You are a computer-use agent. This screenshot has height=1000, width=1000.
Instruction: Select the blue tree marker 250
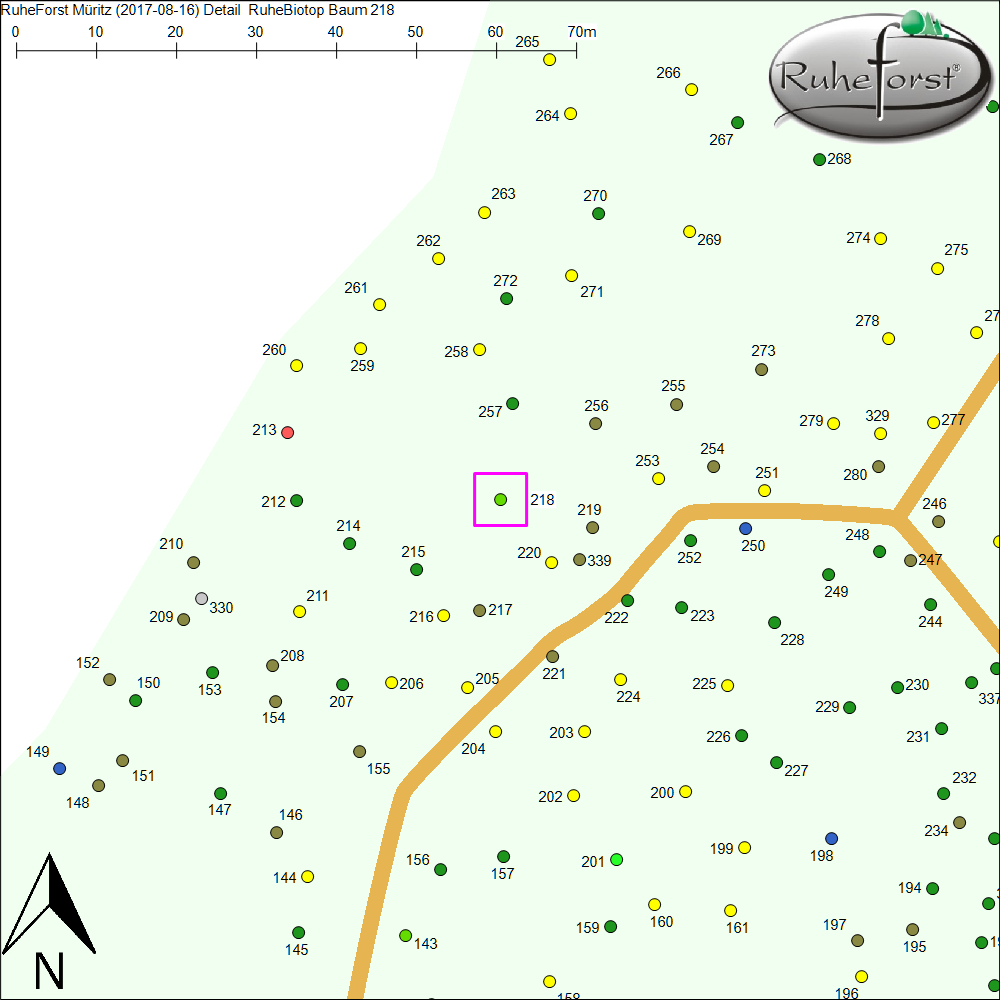pyautogui.click(x=745, y=528)
